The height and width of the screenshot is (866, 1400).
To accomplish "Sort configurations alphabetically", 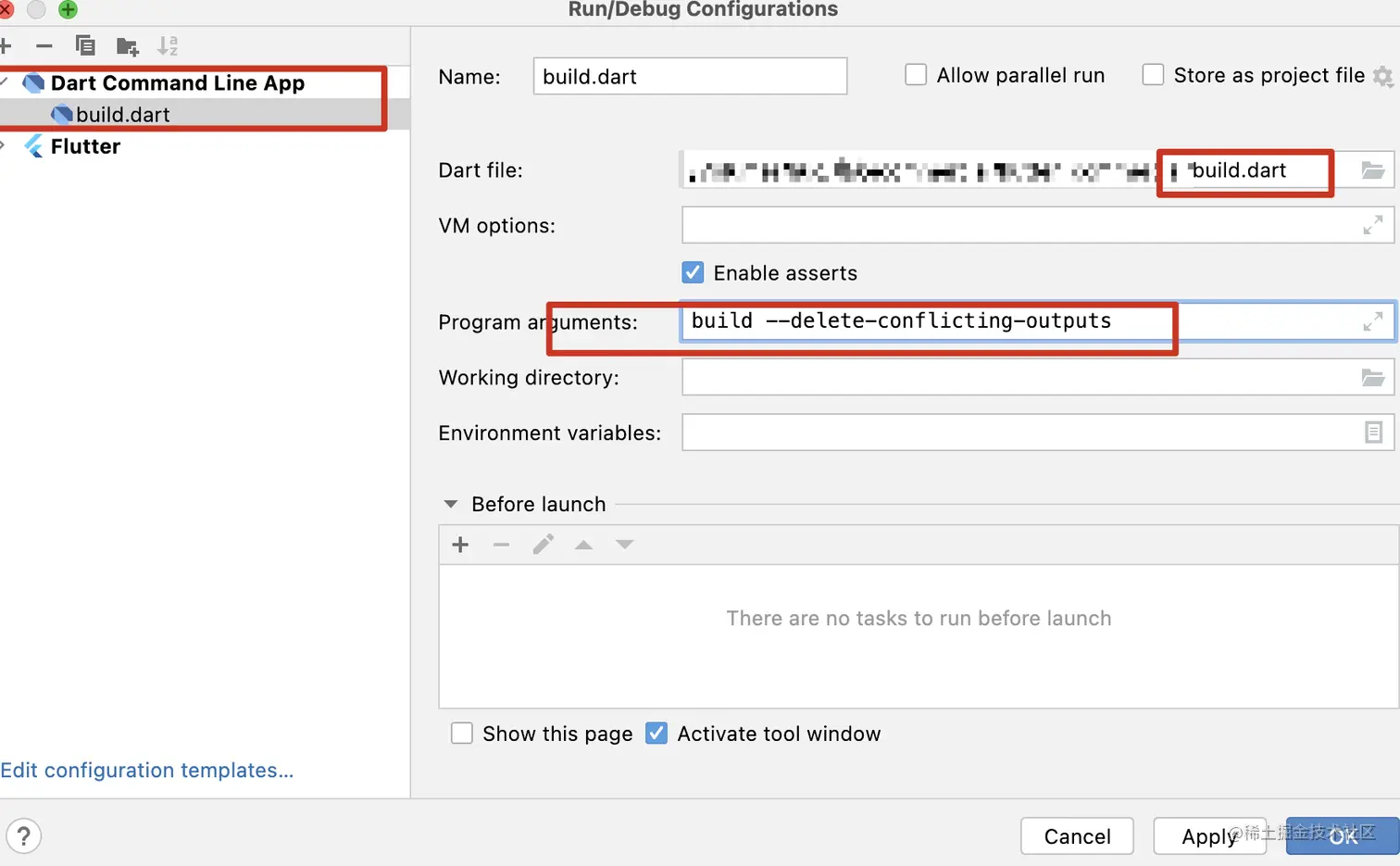I will [x=168, y=45].
